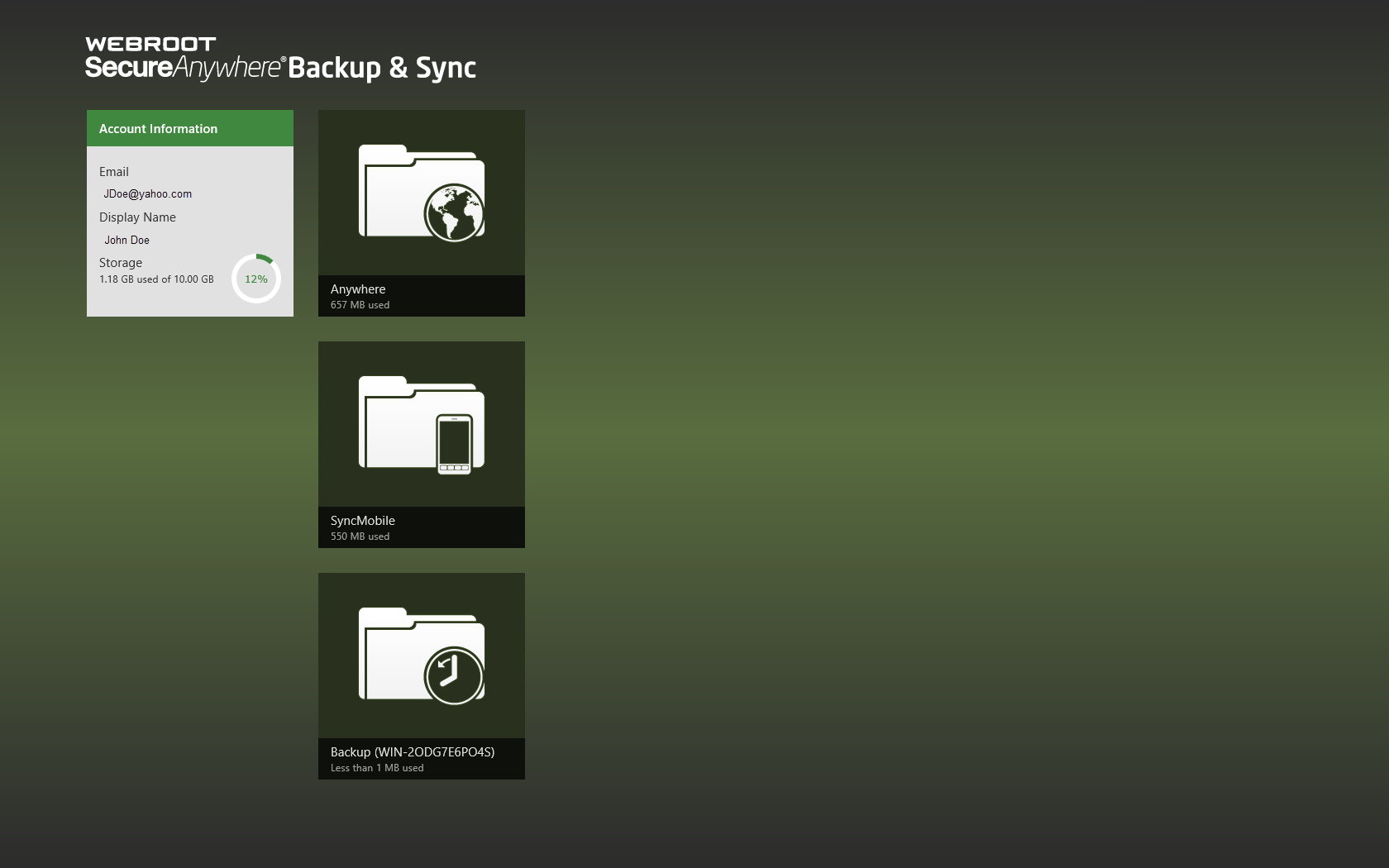Click the JDoe@yahoo.com email address
1389x868 pixels.
click(x=148, y=194)
